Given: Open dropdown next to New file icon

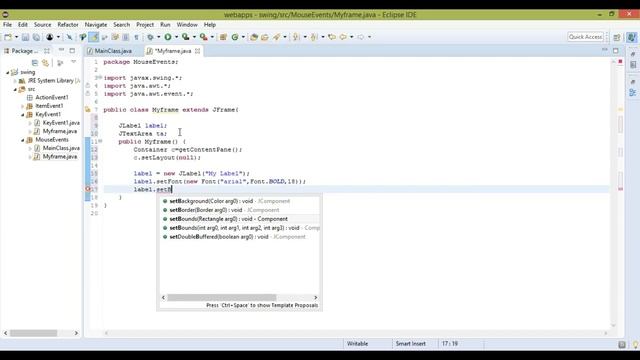Looking at the screenshot, I should 16,37.
